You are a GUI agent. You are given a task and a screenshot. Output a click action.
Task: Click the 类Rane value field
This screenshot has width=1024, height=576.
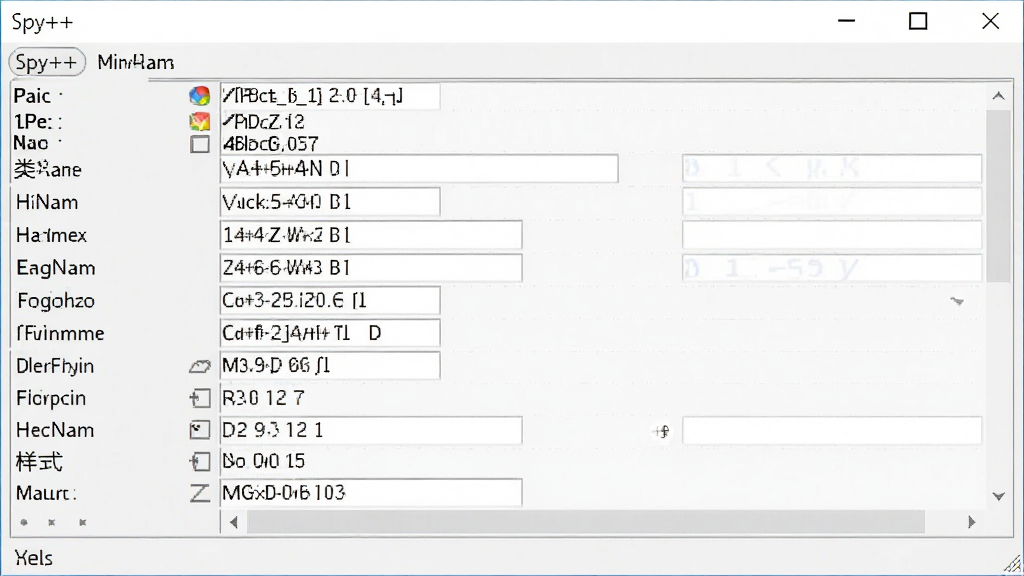coord(419,169)
